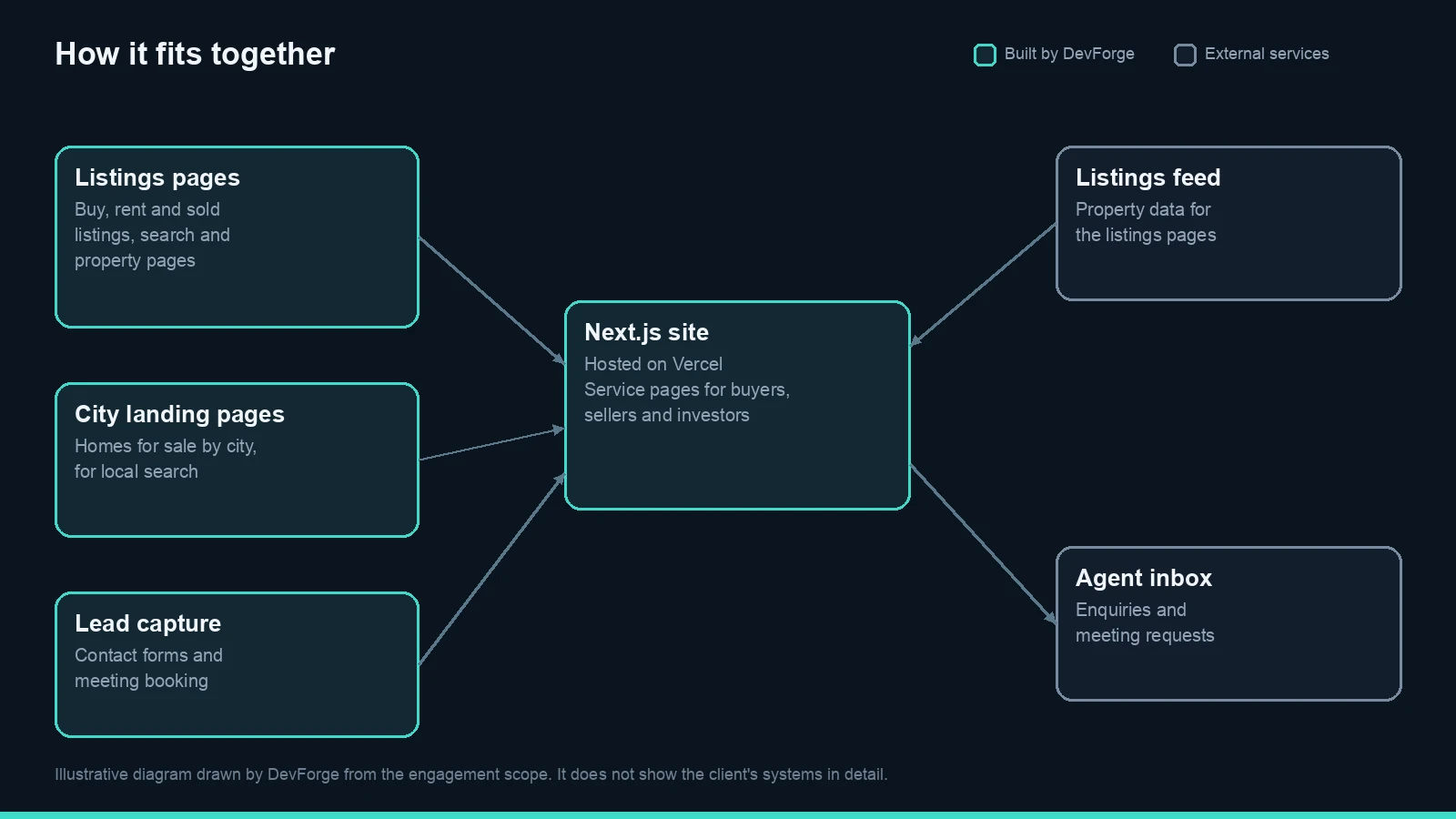Viewport: 1456px width, 819px height.
Task: Click the 'Contact forms and' text
Action: tap(148, 655)
